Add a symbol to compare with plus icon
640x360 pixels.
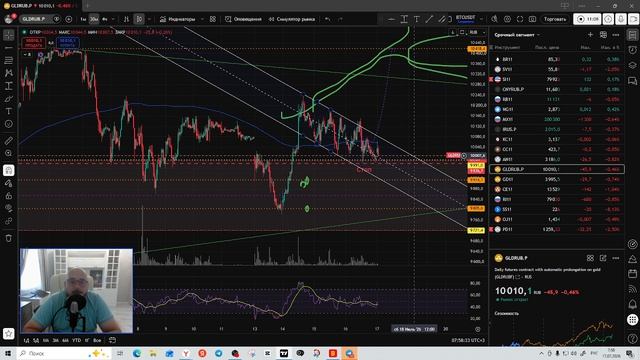click(69, 19)
